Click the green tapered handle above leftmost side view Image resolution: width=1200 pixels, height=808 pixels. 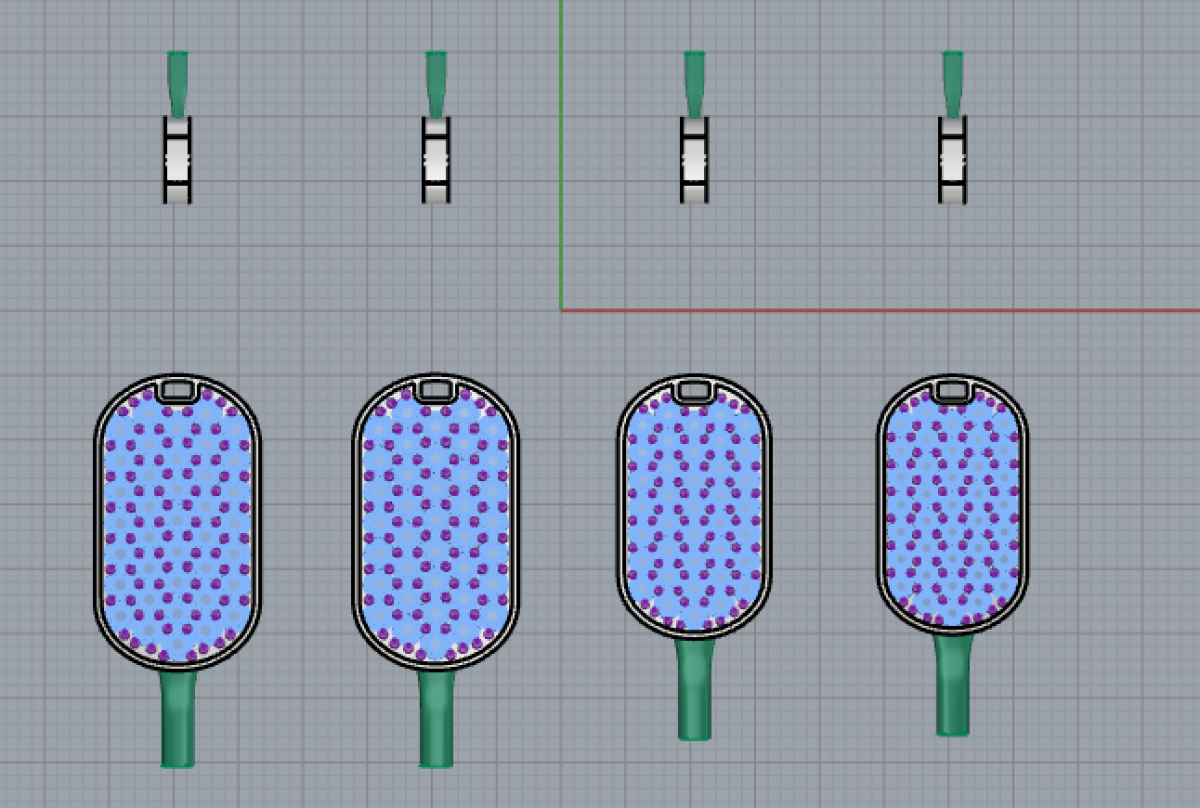(x=177, y=86)
